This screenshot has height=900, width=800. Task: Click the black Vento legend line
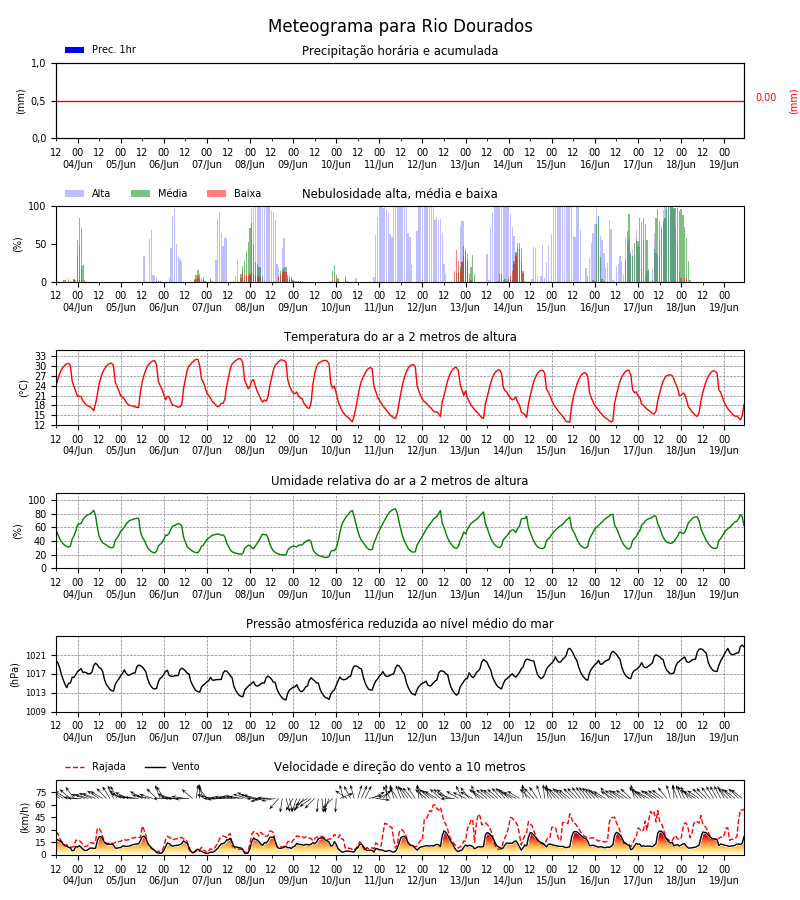coord(155,767)
